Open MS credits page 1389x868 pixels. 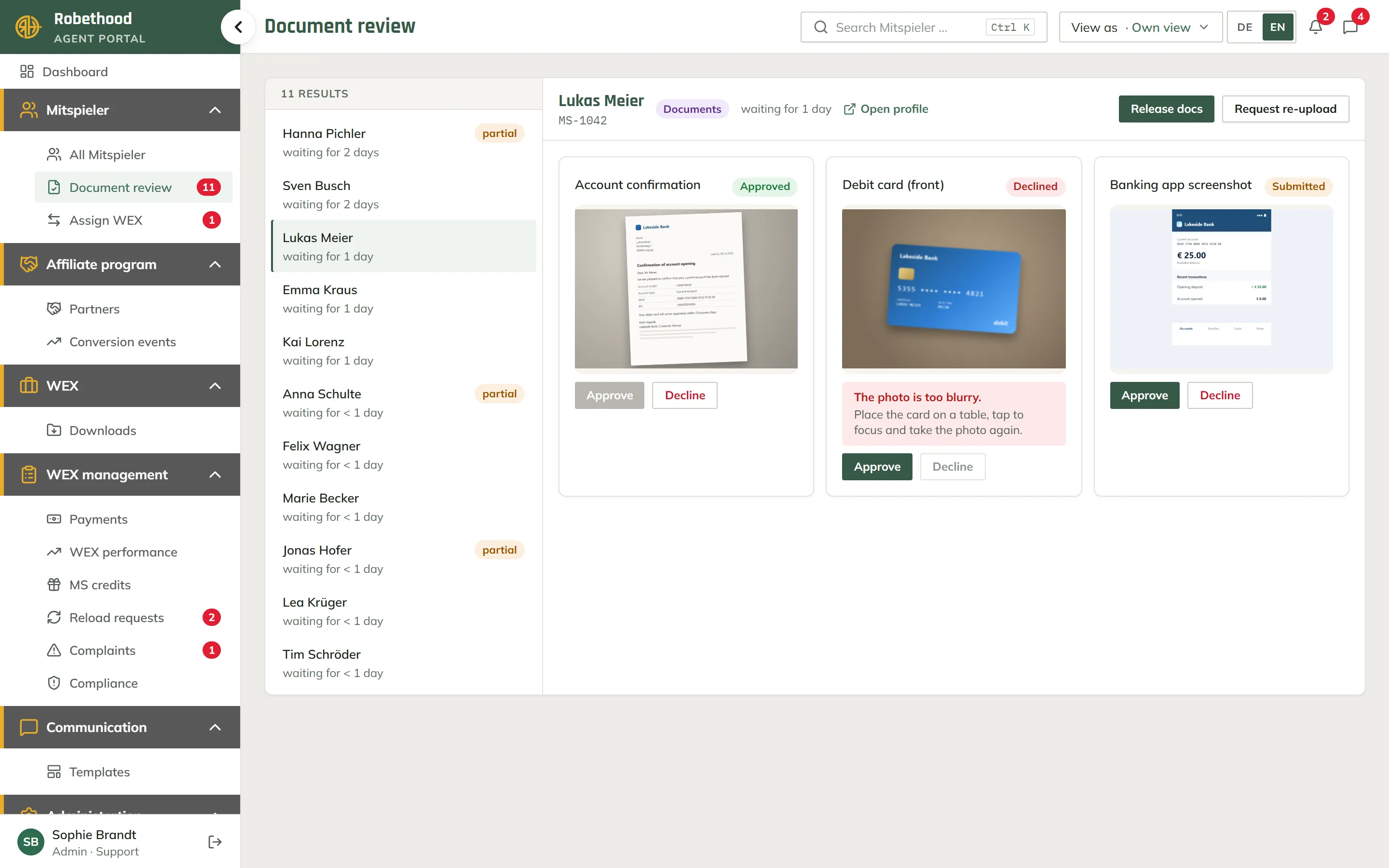coord(133,584)
